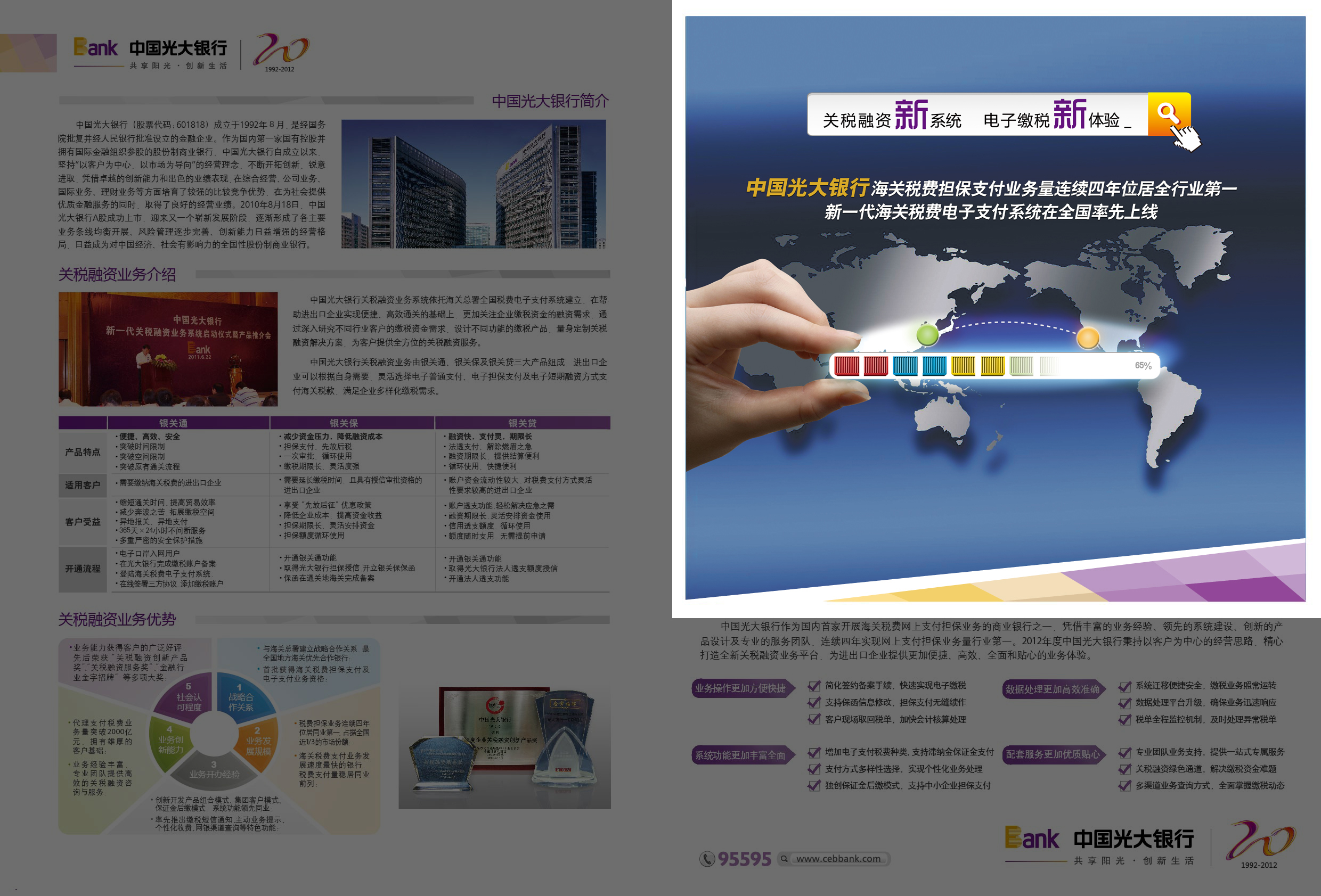Click the bottom-right Bank logo
Image resolution: width=1321 pixels, height=896 pixels.
[x=1032, y=837]
